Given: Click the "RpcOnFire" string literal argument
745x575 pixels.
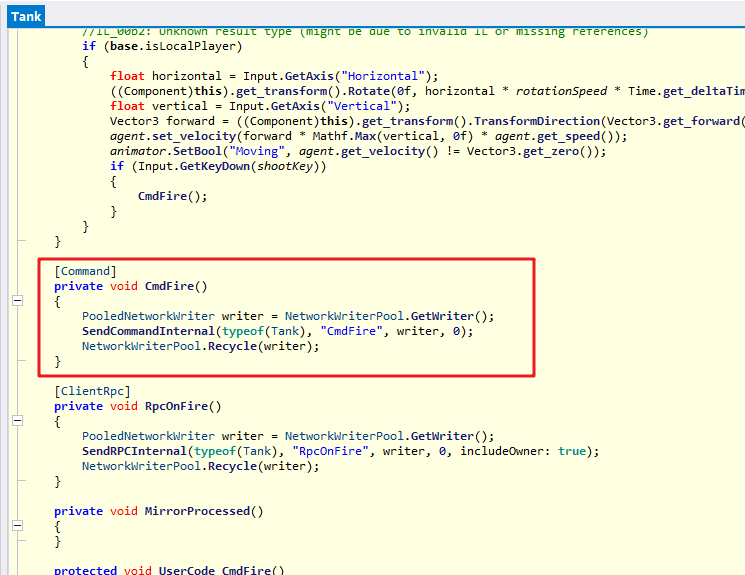Looking at the screenshot, I should 330,451.
